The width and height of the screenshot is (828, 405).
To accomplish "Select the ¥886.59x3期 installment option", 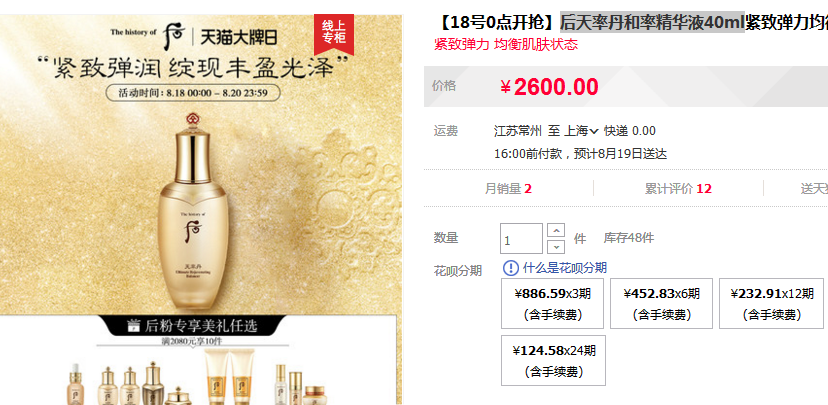I will tap(552, 304).
